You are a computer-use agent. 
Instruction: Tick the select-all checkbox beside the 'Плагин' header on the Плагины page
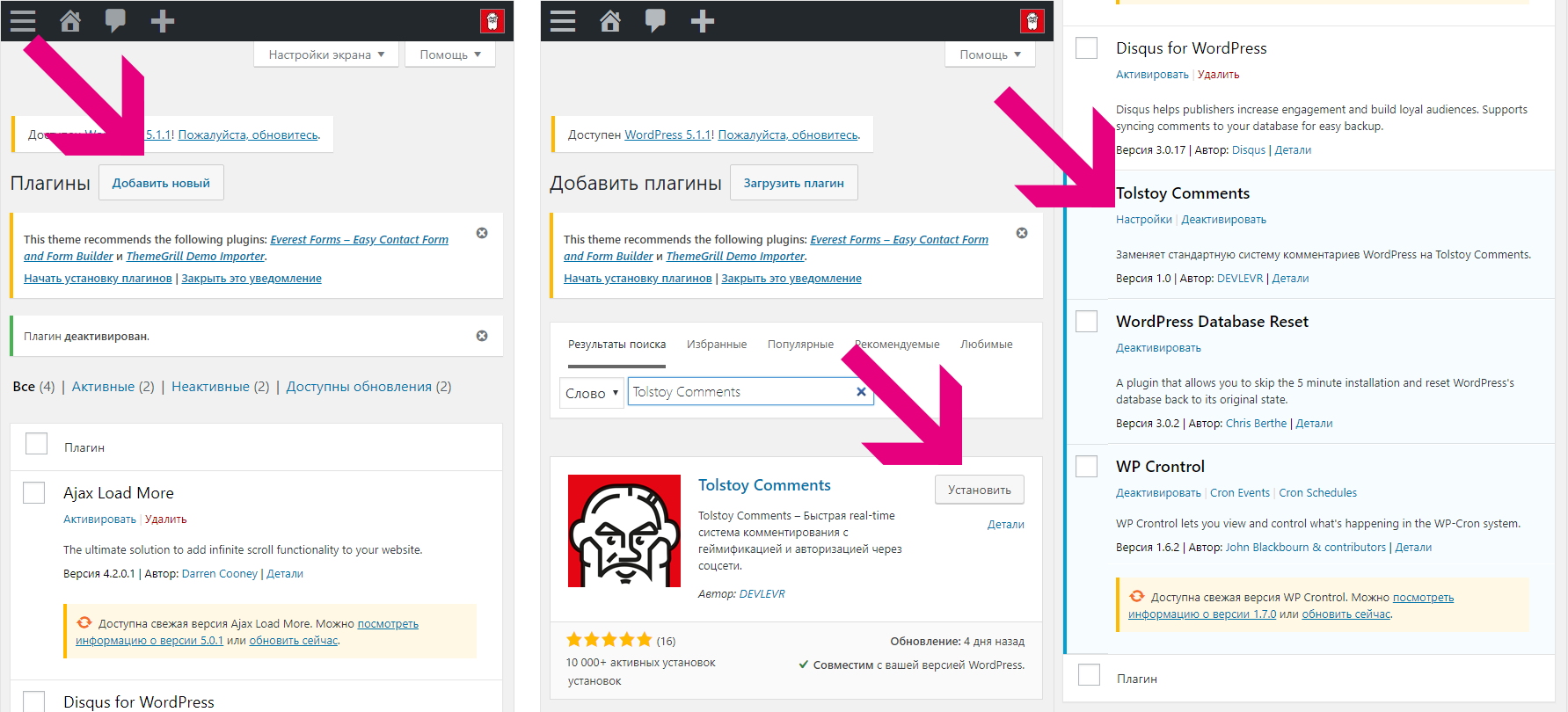(x=36, y=444)
